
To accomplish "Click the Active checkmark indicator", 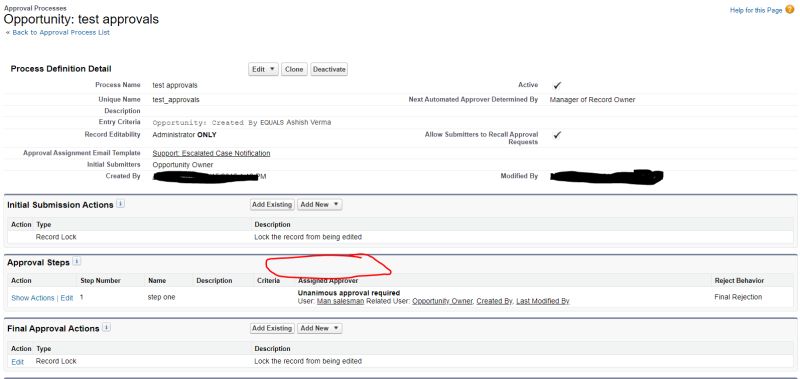I will [557, 85].
